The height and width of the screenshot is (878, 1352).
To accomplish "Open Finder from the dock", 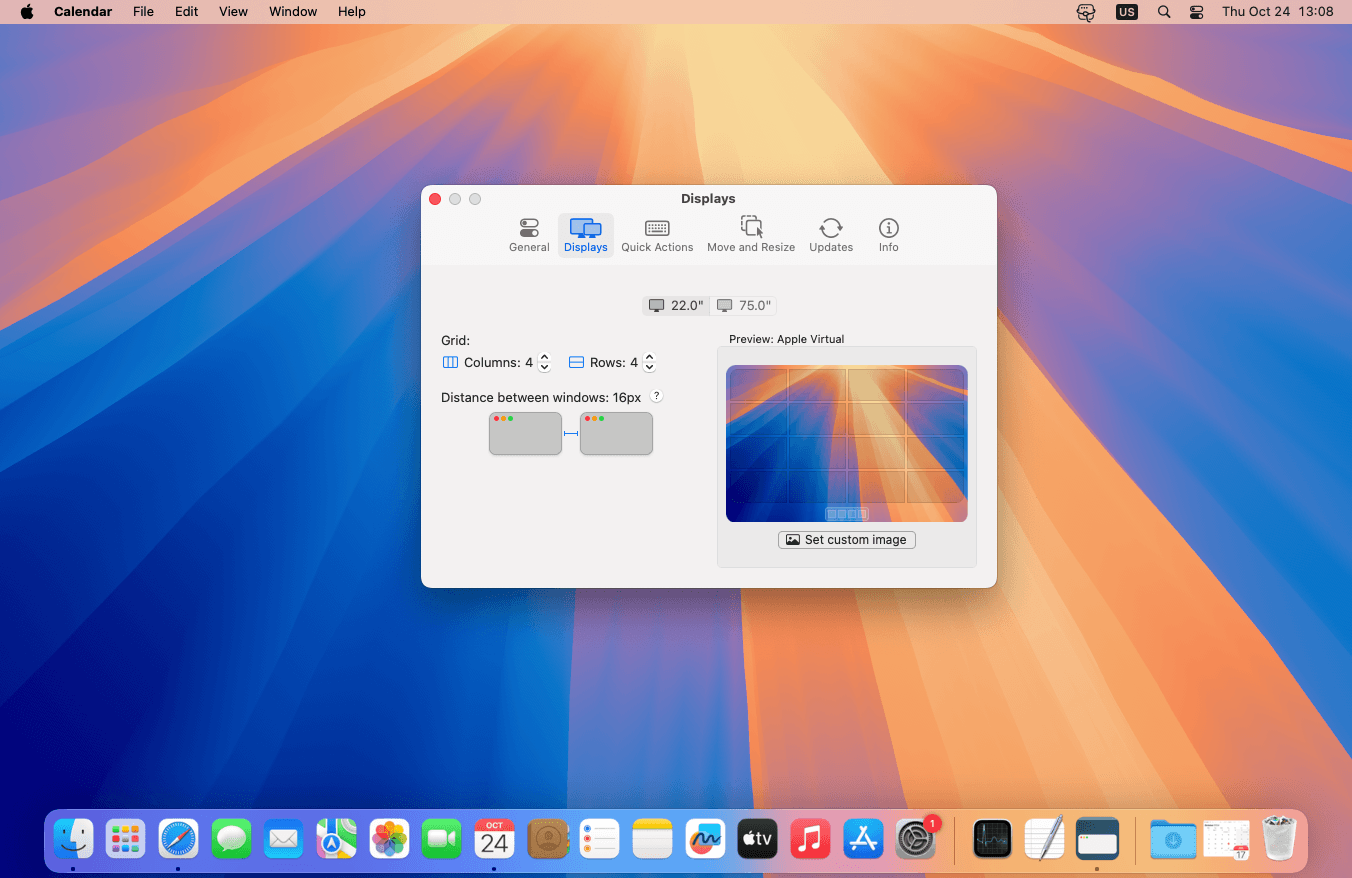I will point(73,839).
